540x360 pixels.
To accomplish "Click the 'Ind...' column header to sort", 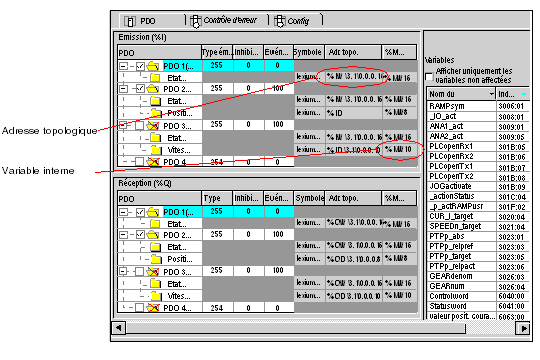I will pos(513,94).
